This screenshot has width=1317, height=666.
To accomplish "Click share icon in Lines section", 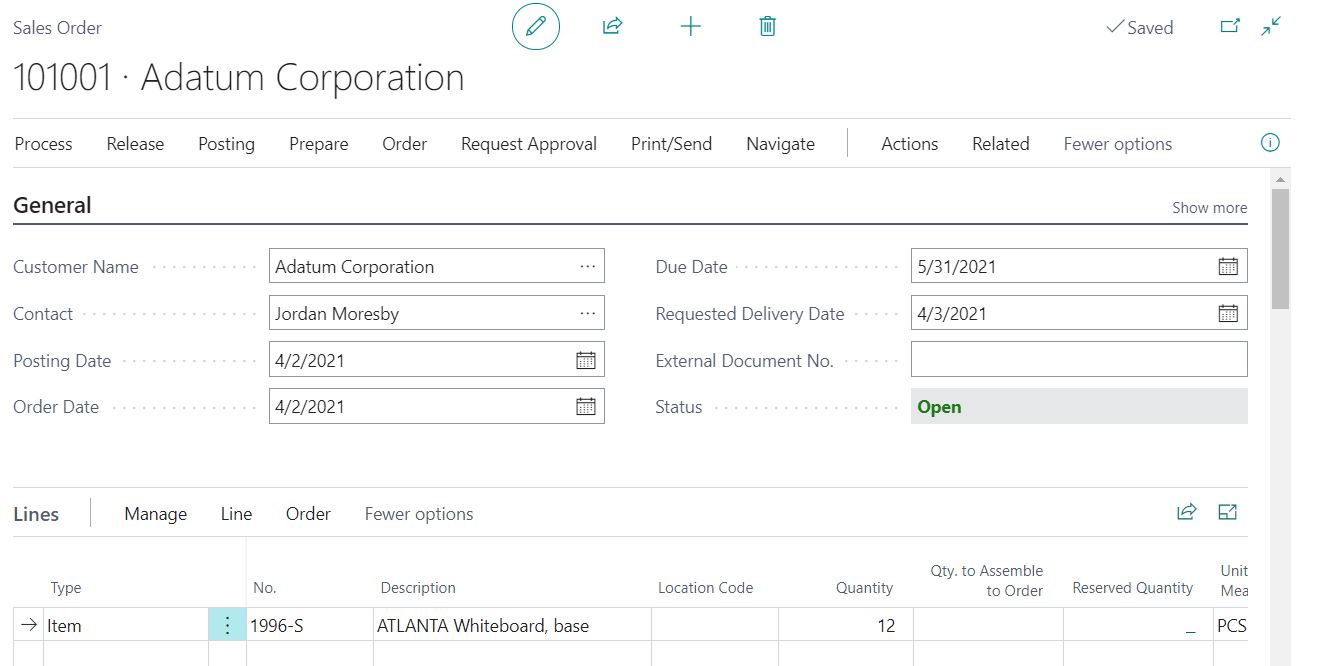I will [x=1187, y=512].
